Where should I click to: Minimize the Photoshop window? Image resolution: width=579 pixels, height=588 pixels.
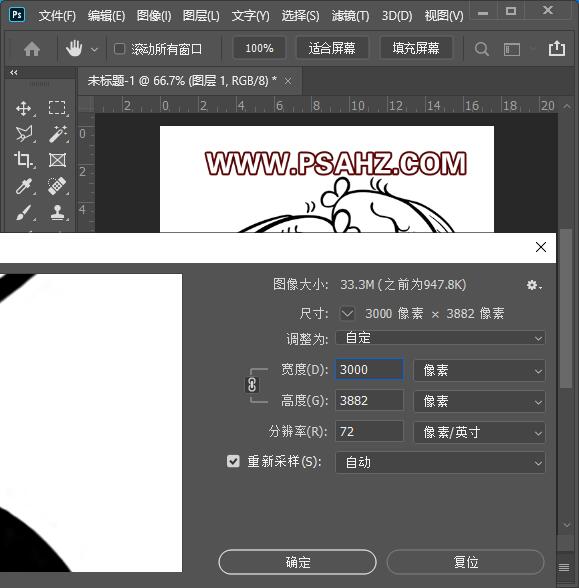coord(483,13)
